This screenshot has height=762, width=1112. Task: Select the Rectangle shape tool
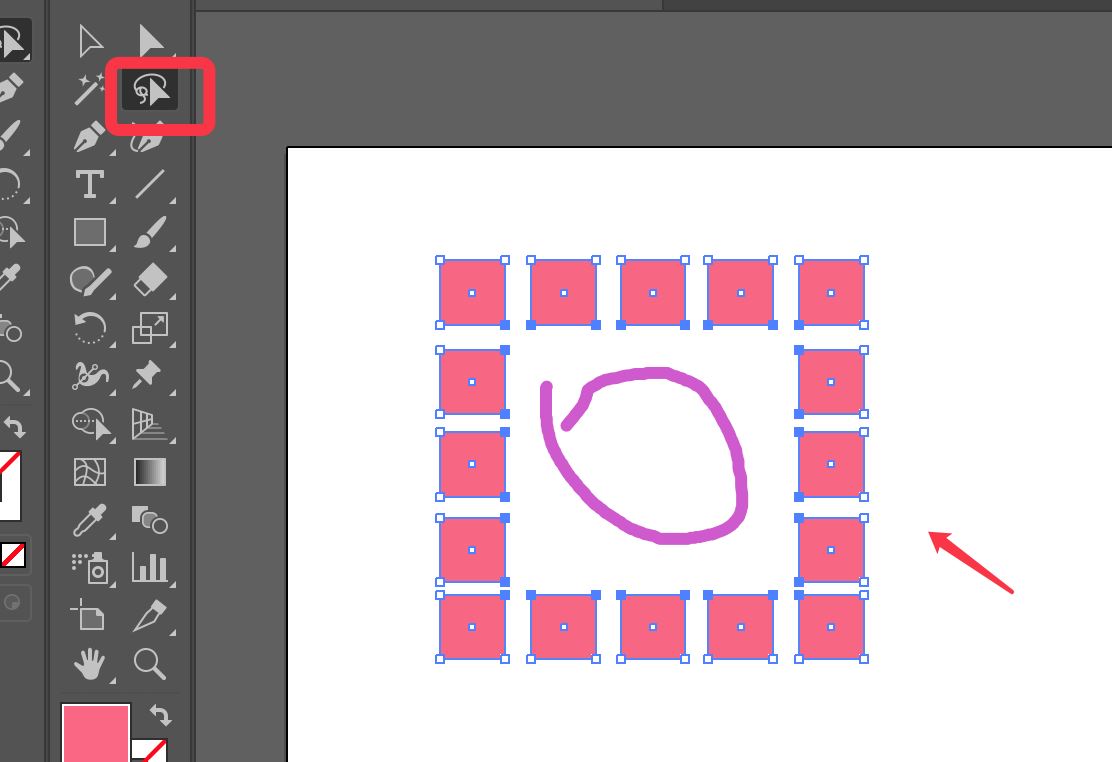point(90,232)
